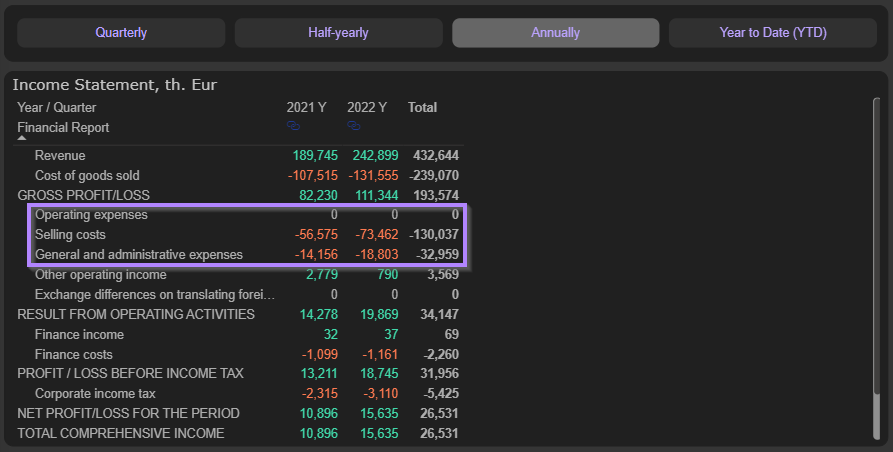Click the Year / Quarter header label
The image size is (893, 452).
[x=57, y=107]
